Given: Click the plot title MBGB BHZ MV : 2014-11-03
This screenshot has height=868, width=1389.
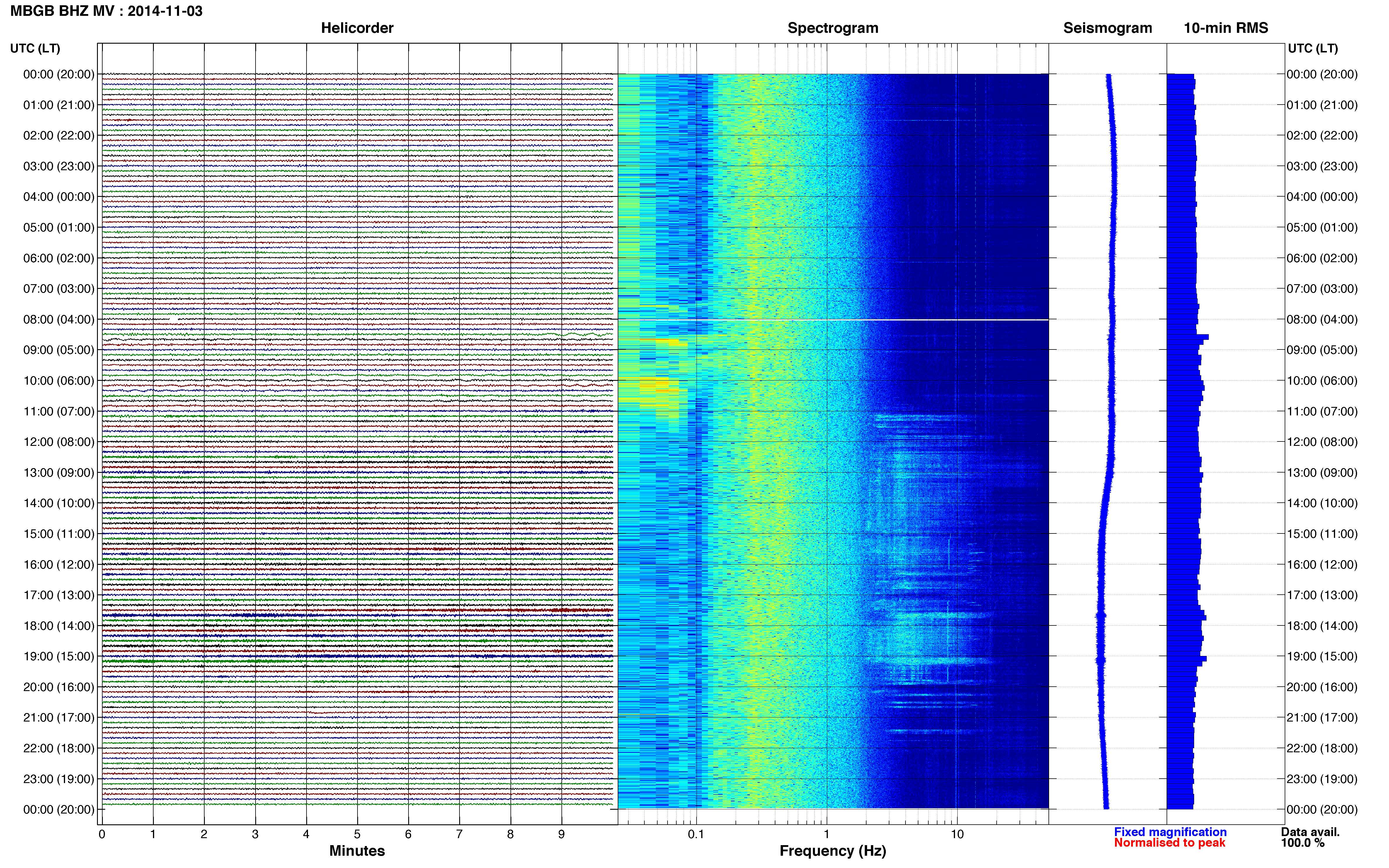Looking at the screenshot, I should 106,11.
